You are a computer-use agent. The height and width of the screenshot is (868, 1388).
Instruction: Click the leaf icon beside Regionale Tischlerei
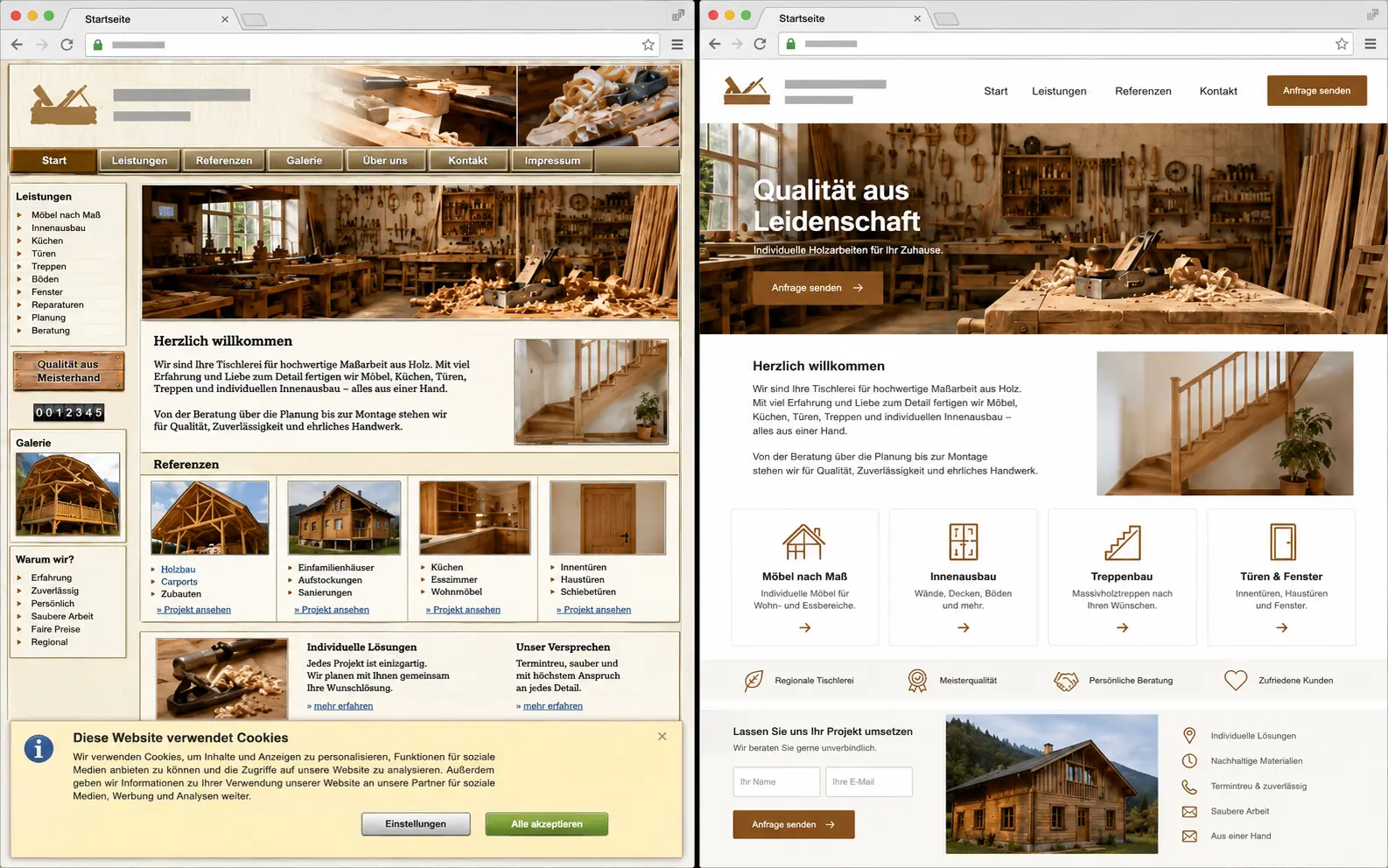(x=754, y=680)
